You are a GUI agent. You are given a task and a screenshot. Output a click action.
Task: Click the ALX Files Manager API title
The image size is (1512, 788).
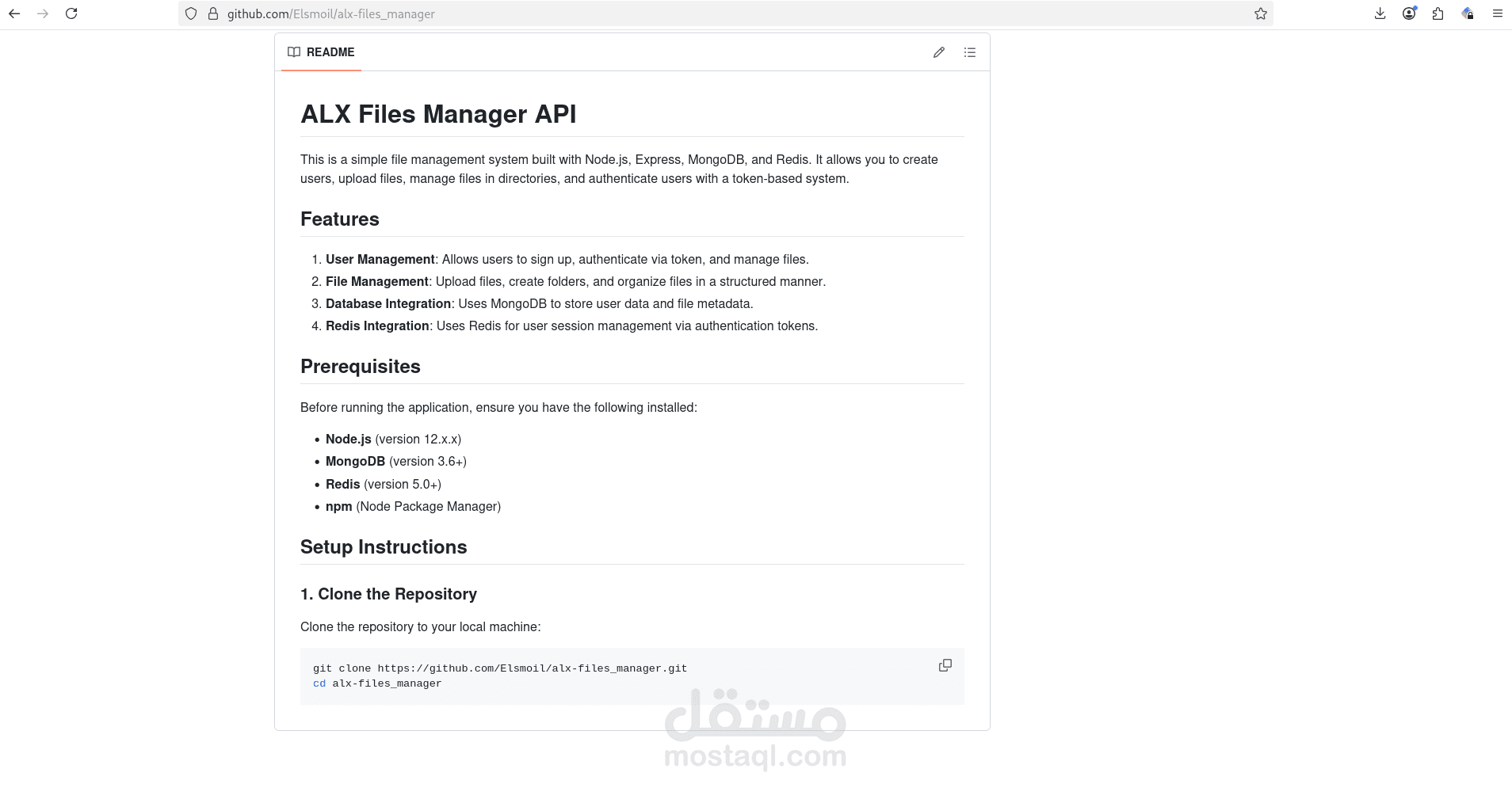438,113
